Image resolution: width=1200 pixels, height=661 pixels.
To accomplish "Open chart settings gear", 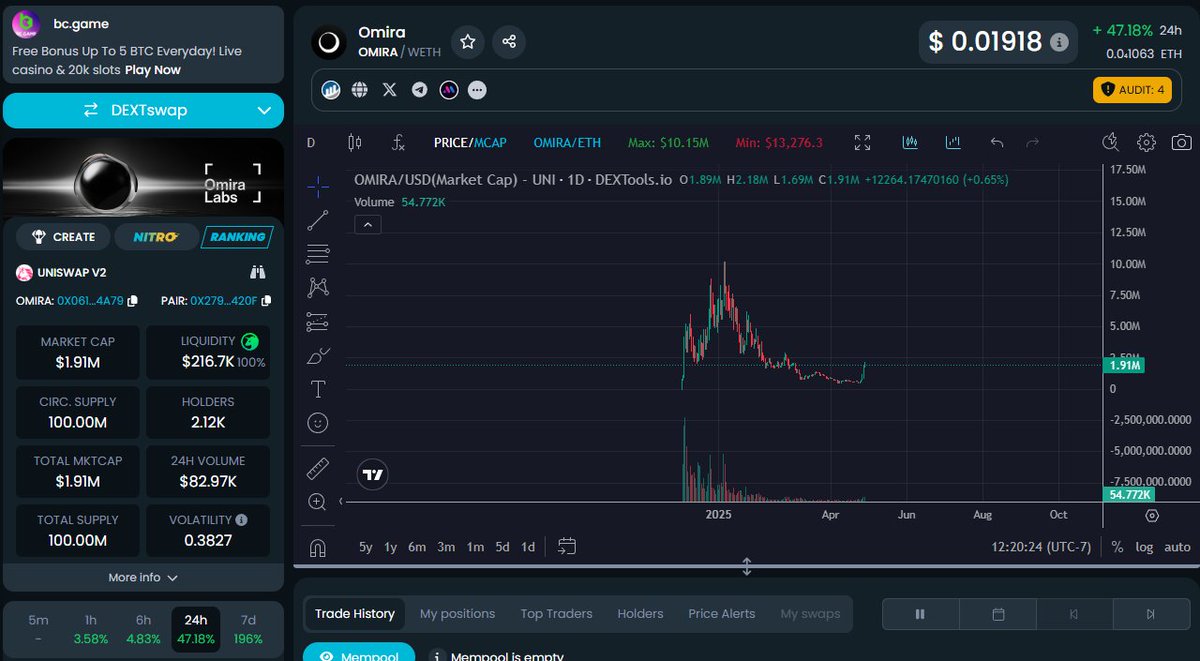I will 1146,143.
